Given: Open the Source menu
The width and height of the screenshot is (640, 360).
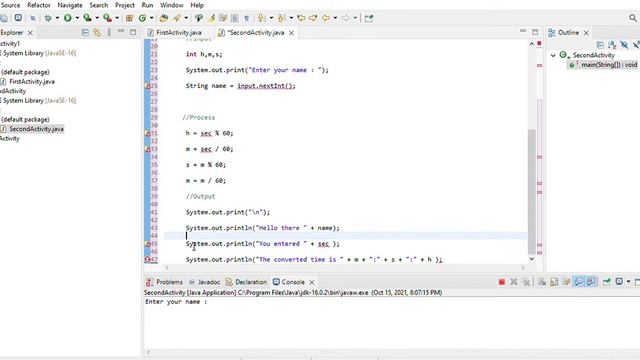Looking at the screenshot, I should pos(10,5).
